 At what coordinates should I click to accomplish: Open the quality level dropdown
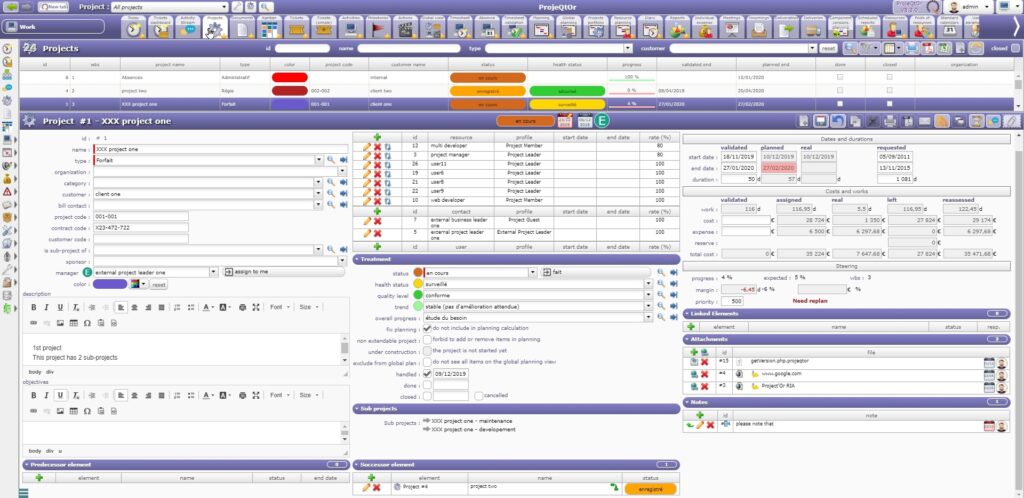[648, 295]
